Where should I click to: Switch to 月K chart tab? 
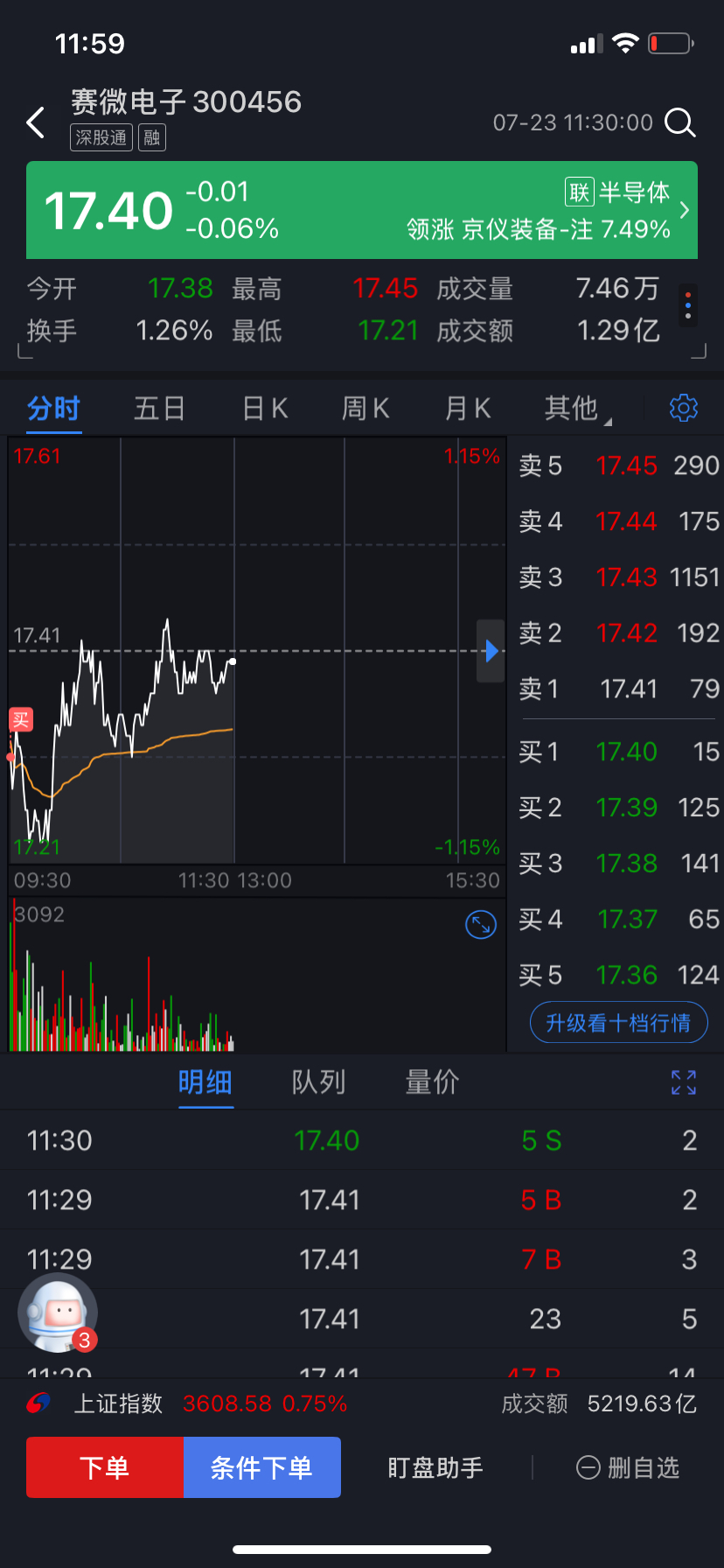click(468, 408)
